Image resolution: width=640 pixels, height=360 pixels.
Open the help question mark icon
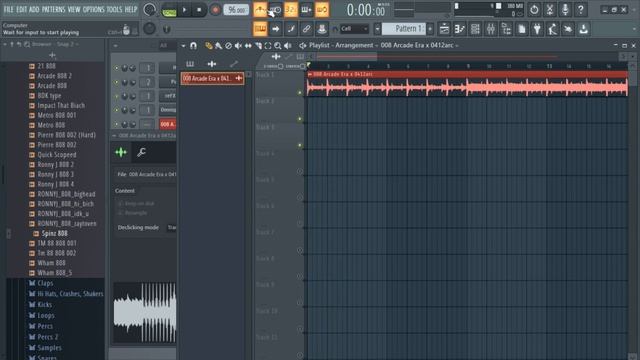pos(581,9)
